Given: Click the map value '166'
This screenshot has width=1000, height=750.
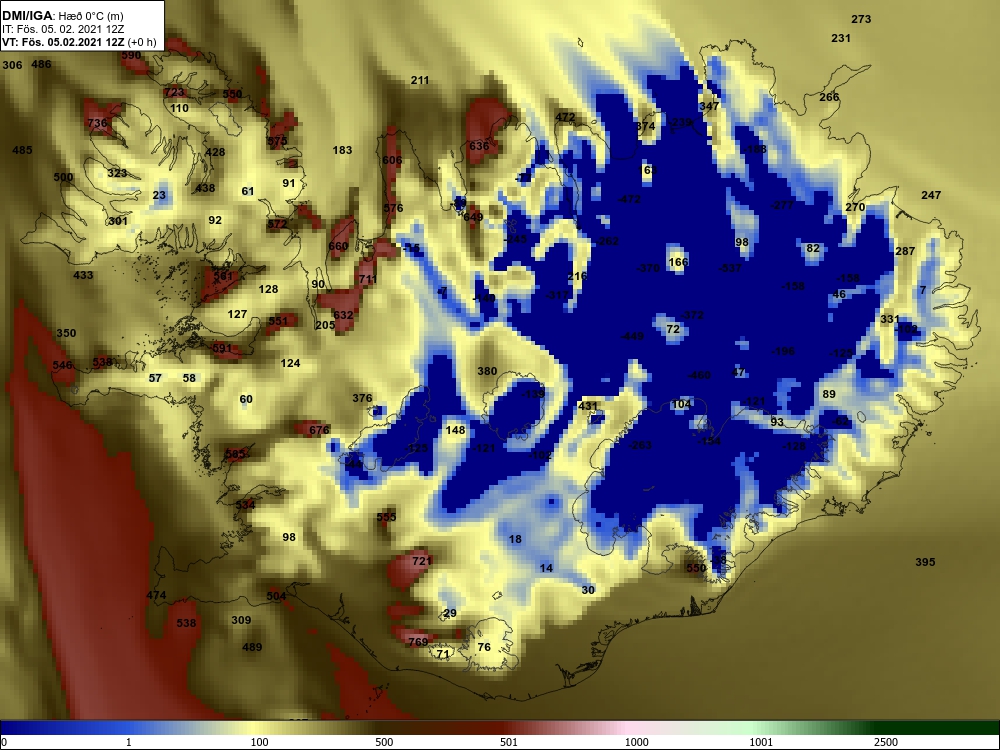Looking at the screenshot, I should [679, 262].
